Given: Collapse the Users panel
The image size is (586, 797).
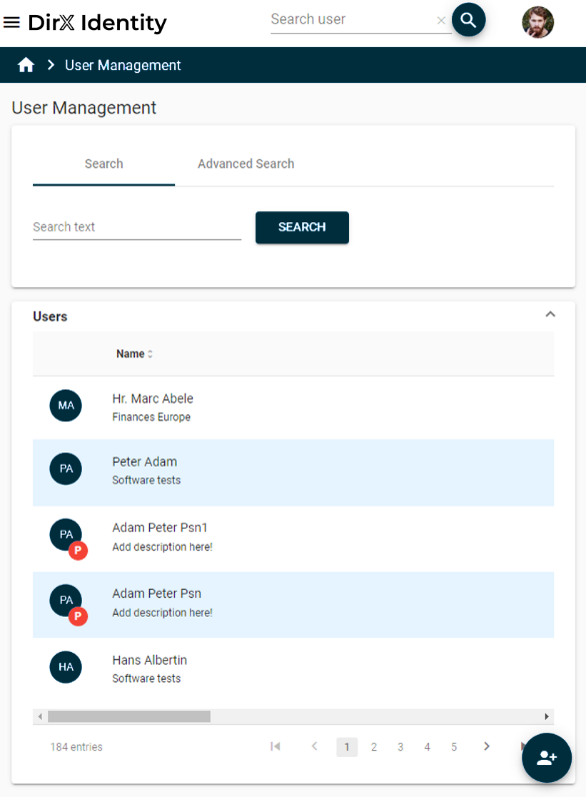Looking at the screenshot, I should tap(550, 314).
